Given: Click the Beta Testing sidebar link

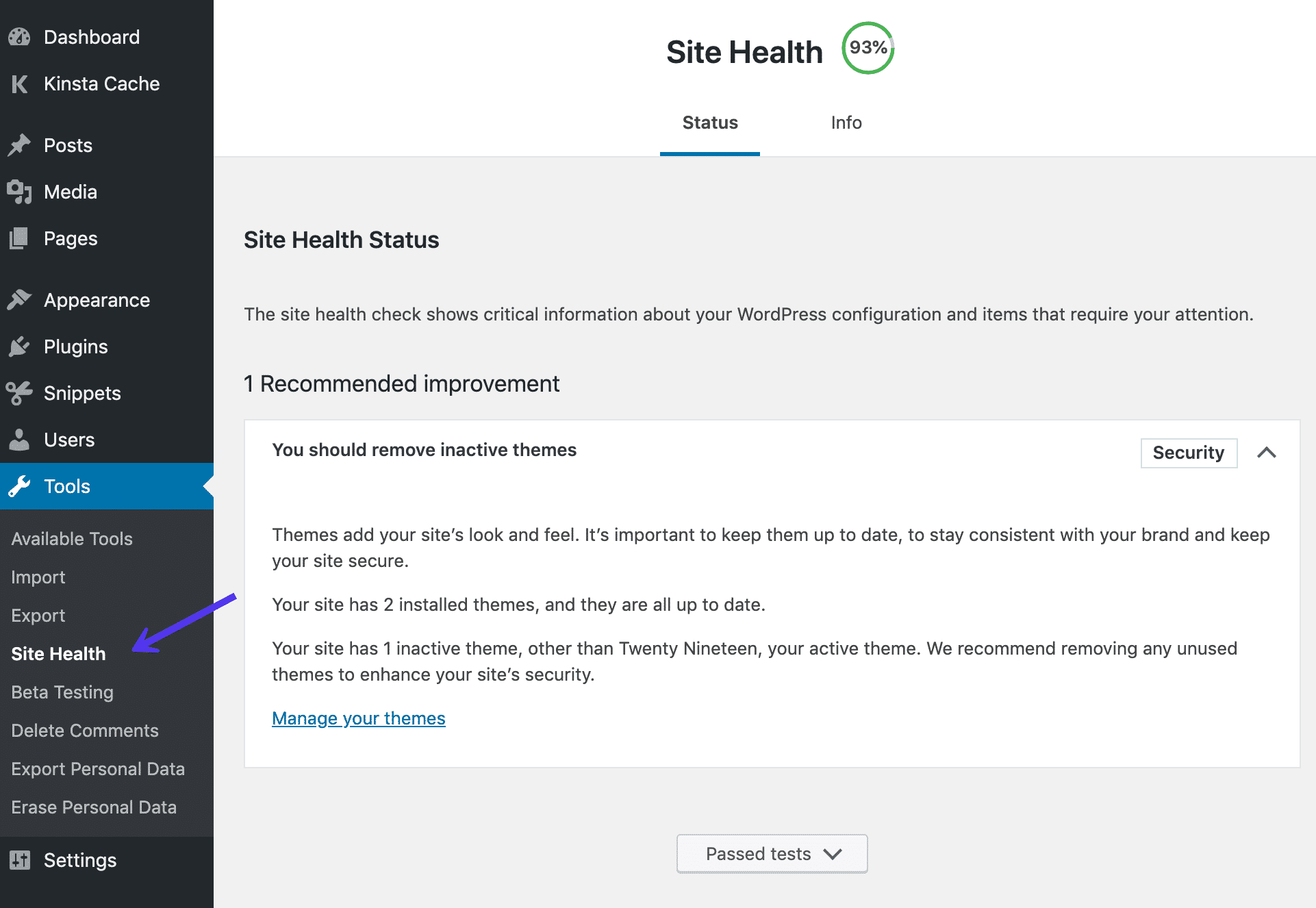Looking at the screenshot, I should point(62,692).
